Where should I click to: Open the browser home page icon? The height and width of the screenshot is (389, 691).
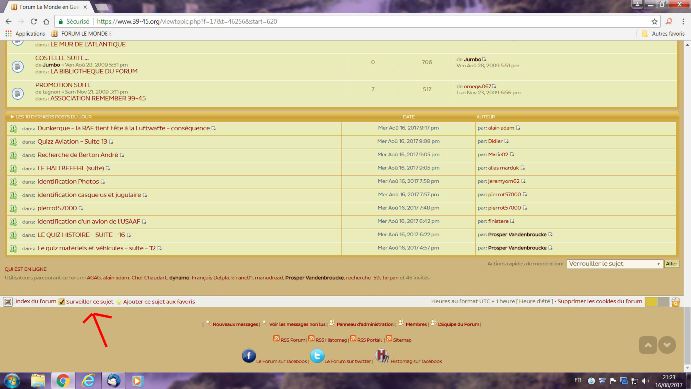tap(46, 21)
